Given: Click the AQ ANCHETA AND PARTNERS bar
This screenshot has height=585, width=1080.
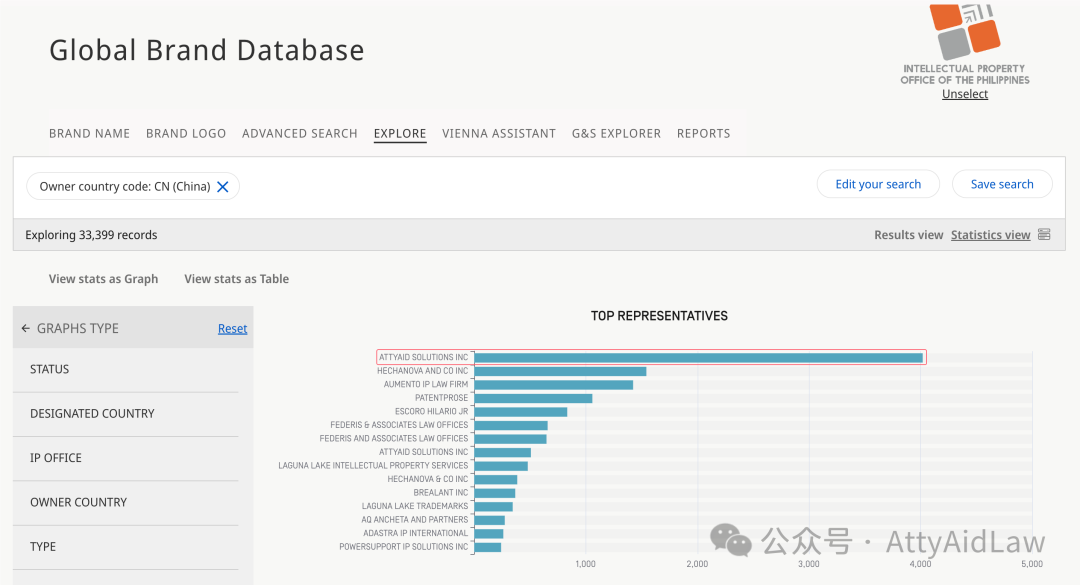Looking at the screenshot, I should click(x=490, y=520).
